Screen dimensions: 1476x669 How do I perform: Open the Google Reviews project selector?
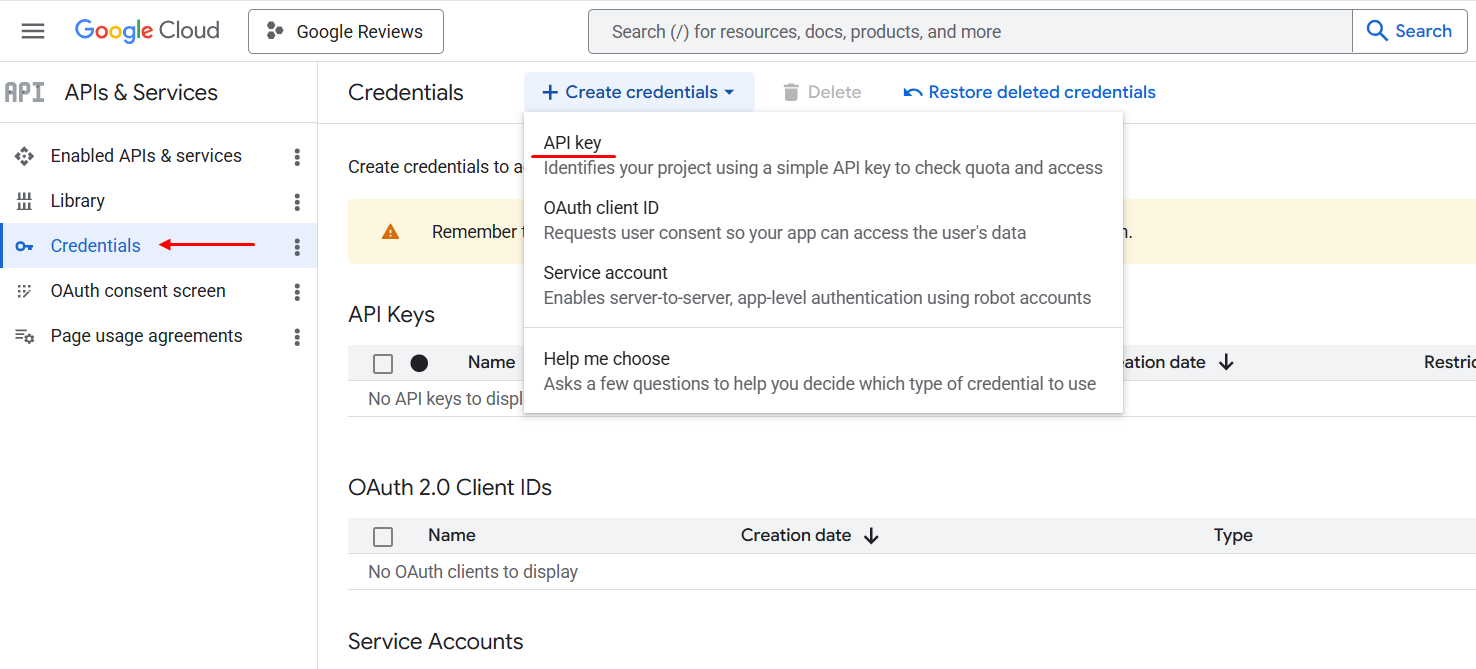pos(346,32)
